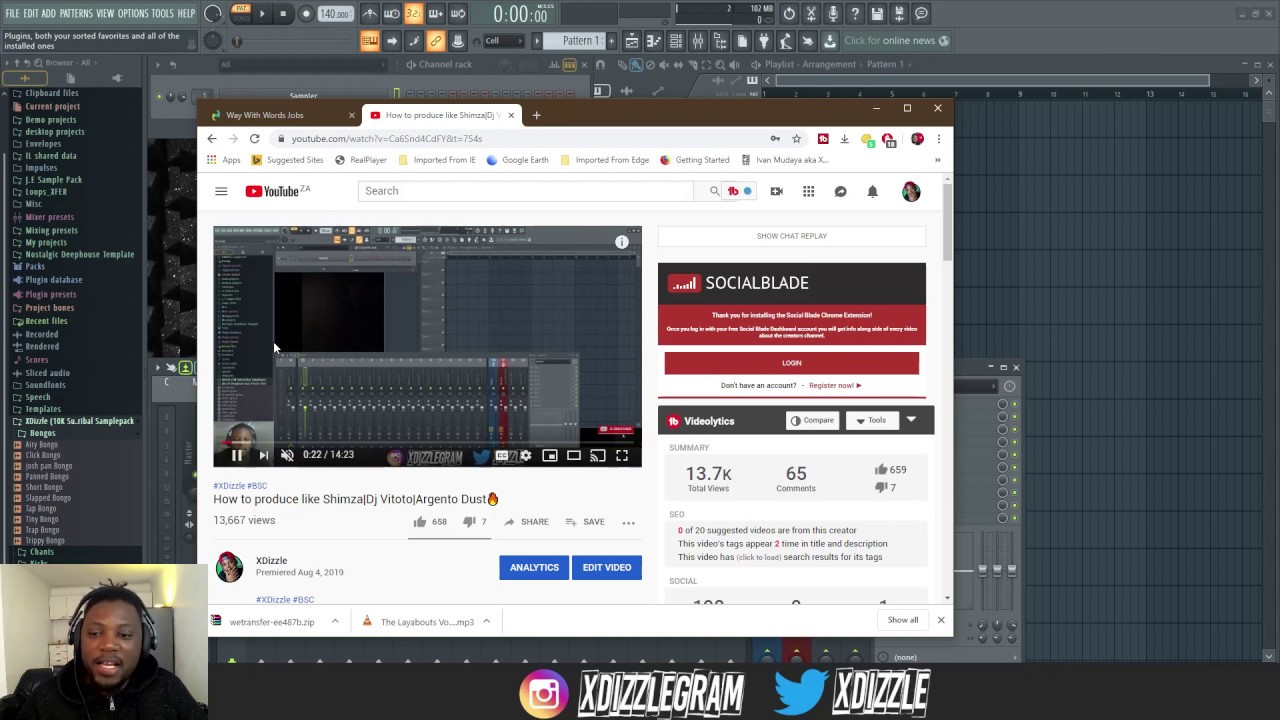This screenshot has width=1280, height=720.
Task: Click the Chrome back arrow
Action: coord(211,139)
